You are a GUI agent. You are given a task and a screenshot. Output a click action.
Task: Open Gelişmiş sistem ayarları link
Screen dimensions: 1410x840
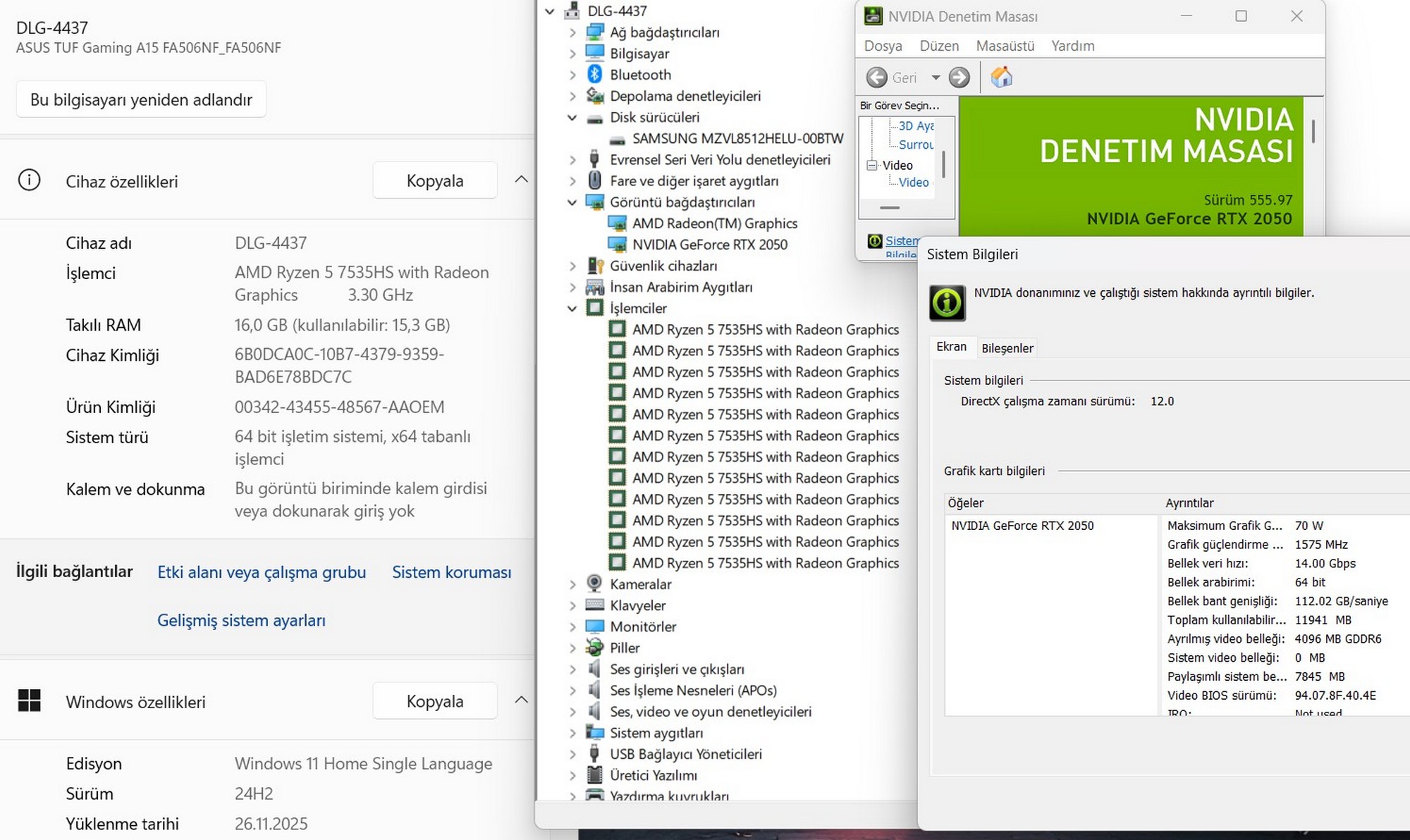pyautogui.click(x=241, y=620)
